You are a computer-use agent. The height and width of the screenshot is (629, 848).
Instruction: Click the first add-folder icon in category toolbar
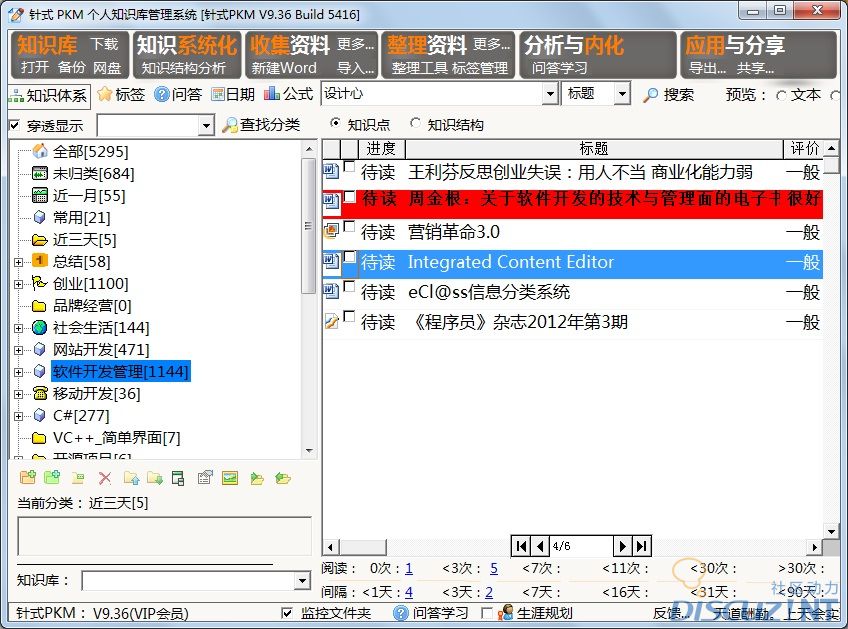coord(27,478)
